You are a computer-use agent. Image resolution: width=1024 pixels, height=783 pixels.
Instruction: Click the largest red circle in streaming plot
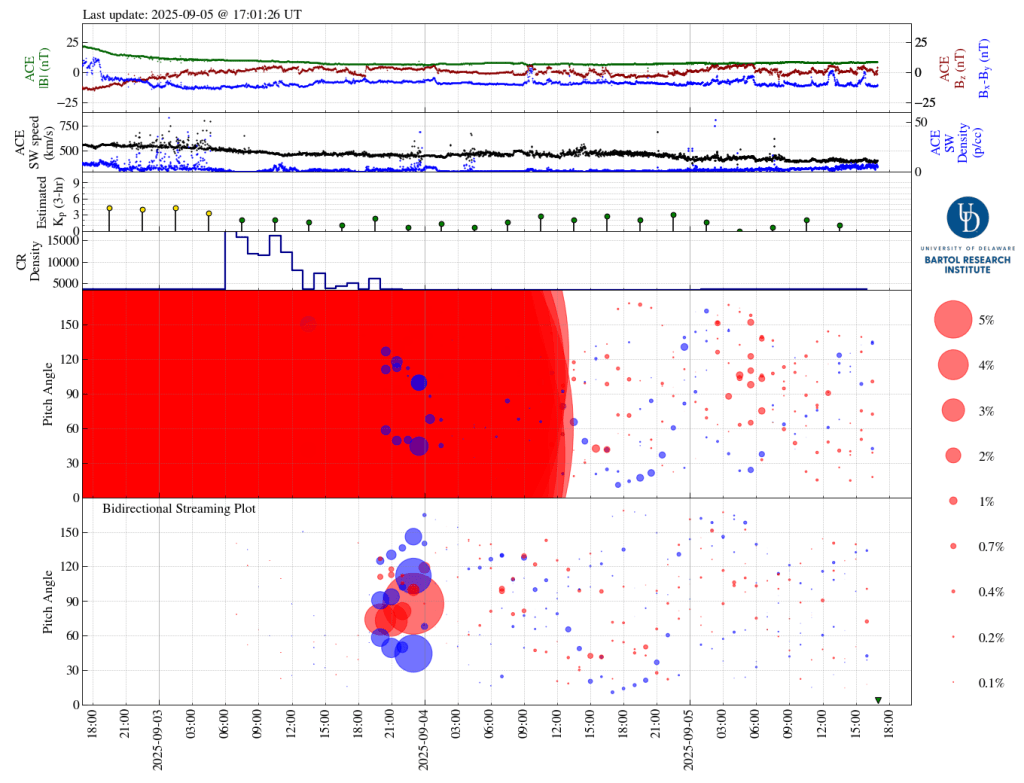click(x=413, y=604)
